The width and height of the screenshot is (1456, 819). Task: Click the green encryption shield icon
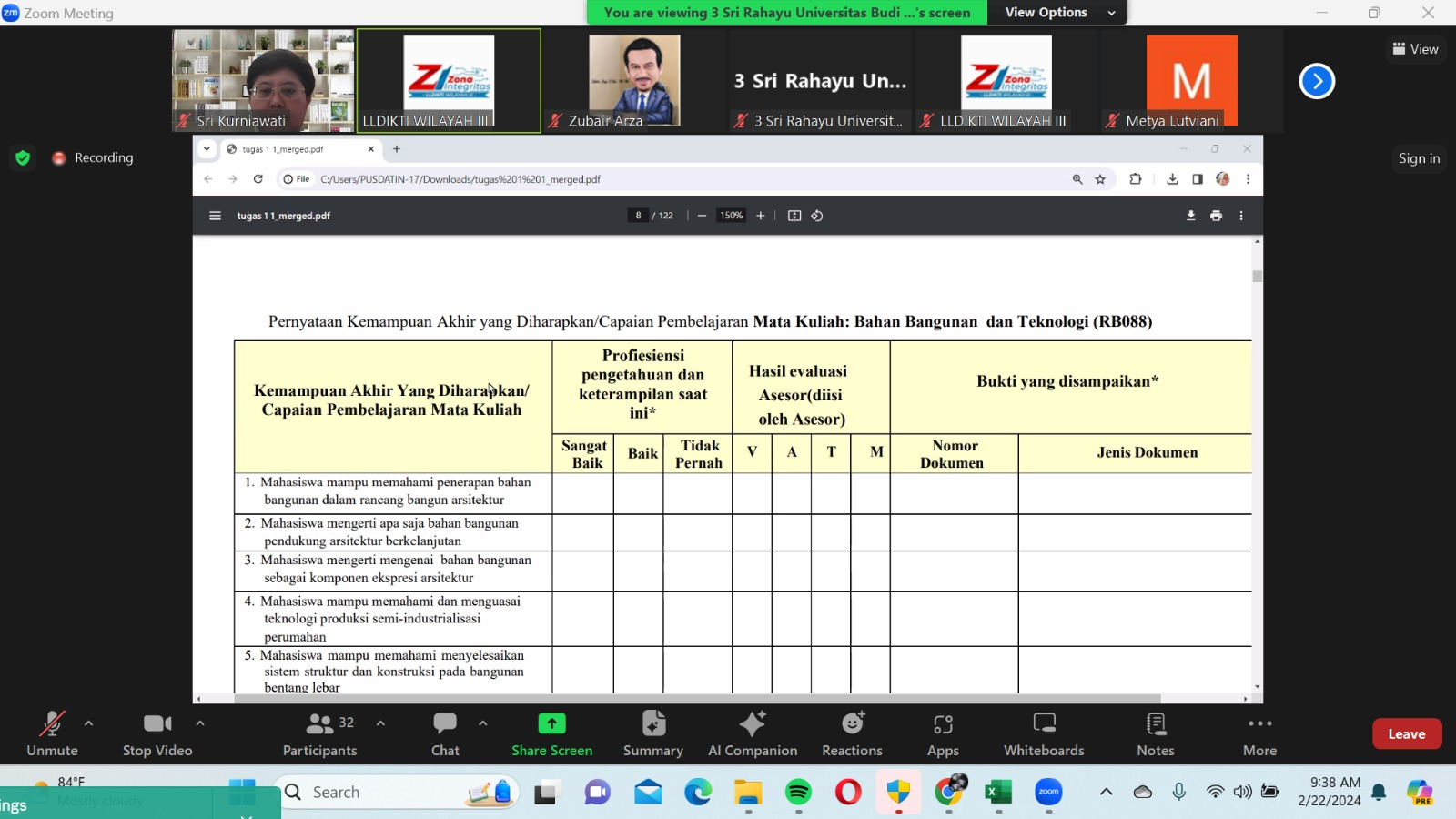[23, 157]
